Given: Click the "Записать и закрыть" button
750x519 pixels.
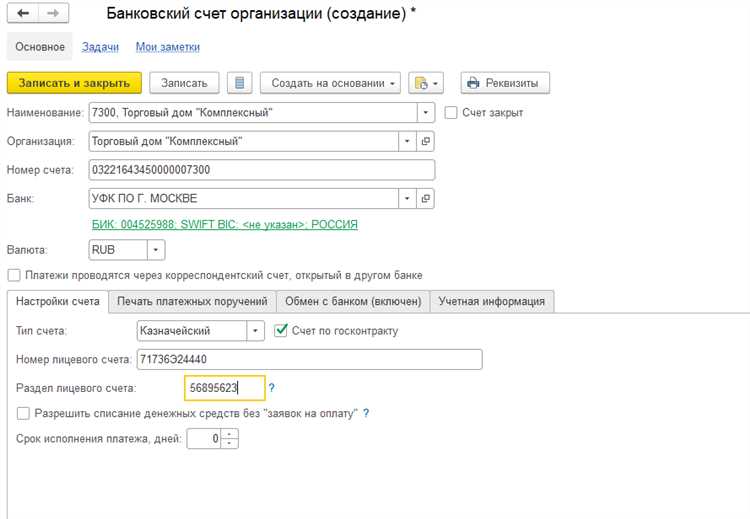Looking at the screenshot, I should click(74, 83).
